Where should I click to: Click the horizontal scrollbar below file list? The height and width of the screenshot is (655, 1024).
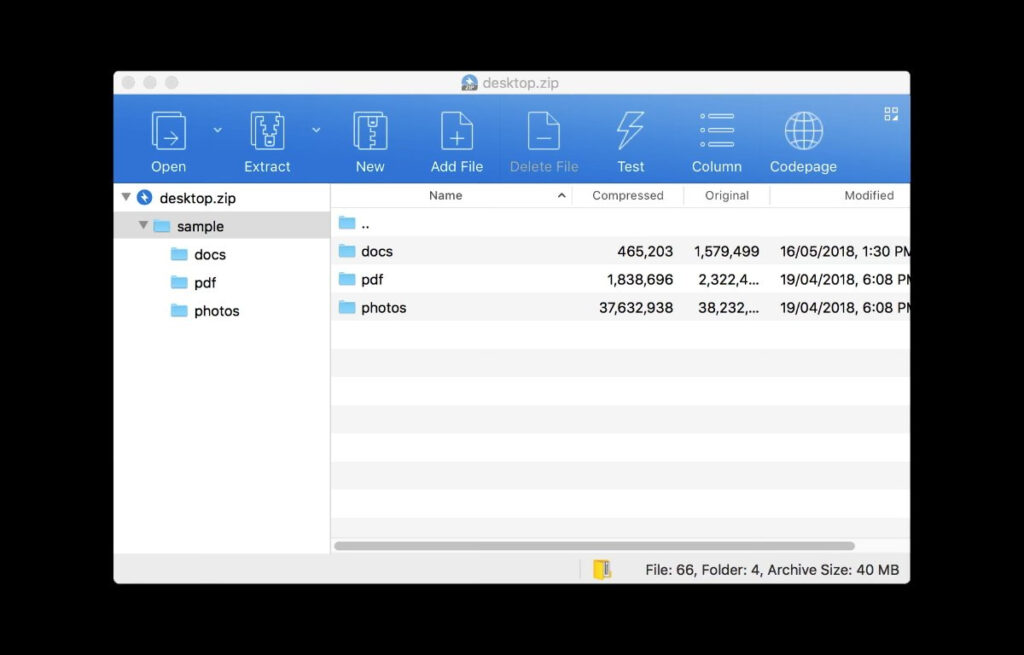(594, 546)
